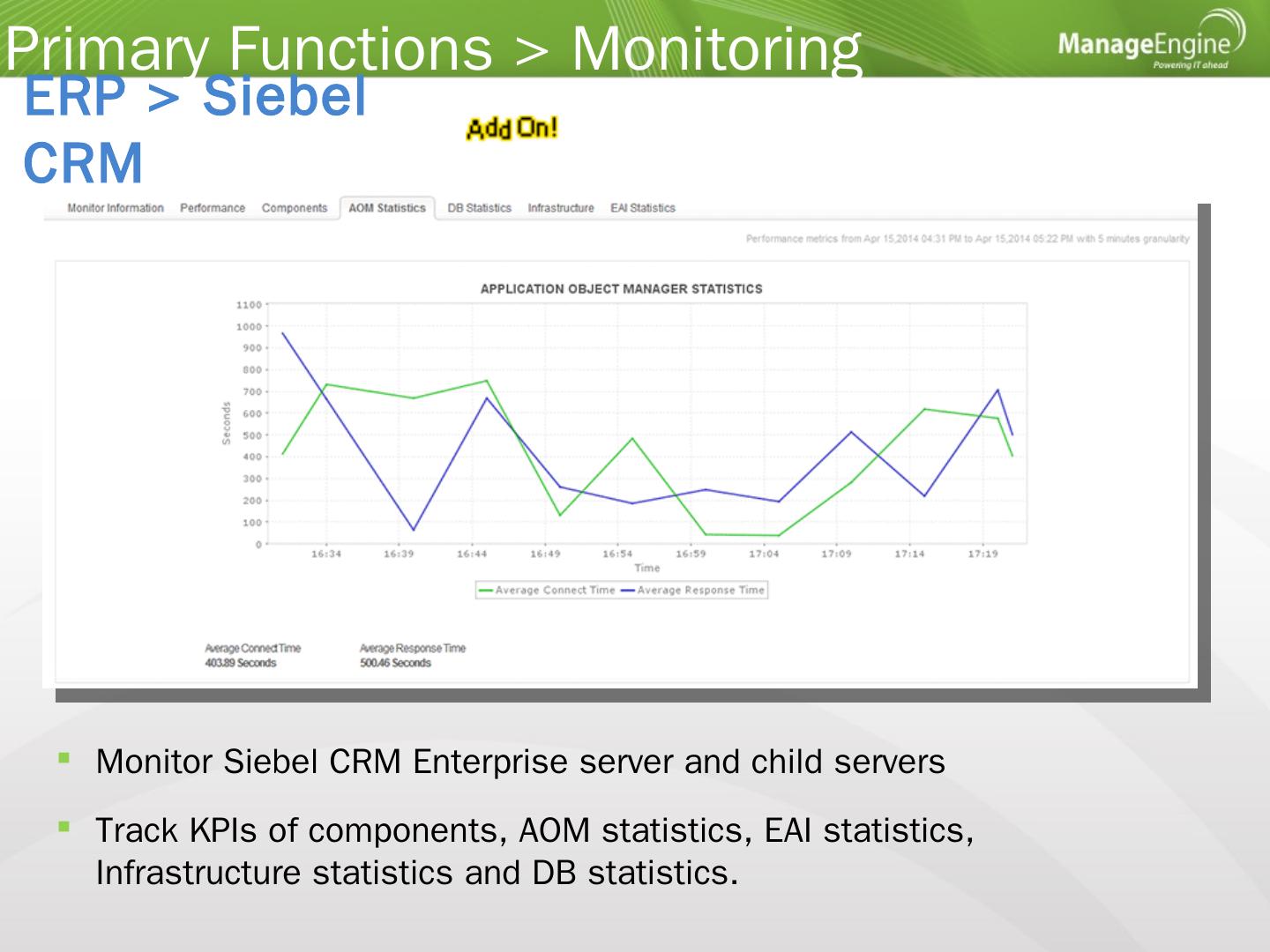This screenshot has width=1270, height=952.
Task: Click the 16:34 time axis label
Action: tap(326, 554)
